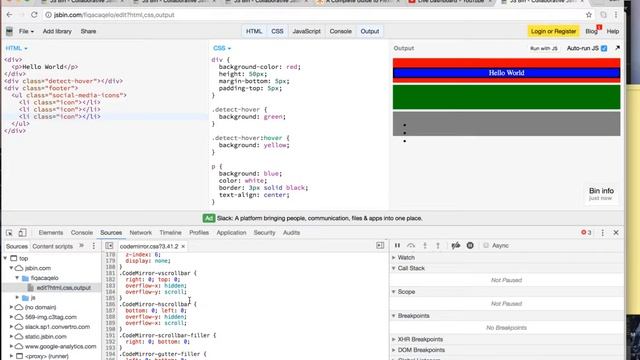The image size is (640, 360).
Task: Open the DevTools Application tab
Action: tap(231, 233)
